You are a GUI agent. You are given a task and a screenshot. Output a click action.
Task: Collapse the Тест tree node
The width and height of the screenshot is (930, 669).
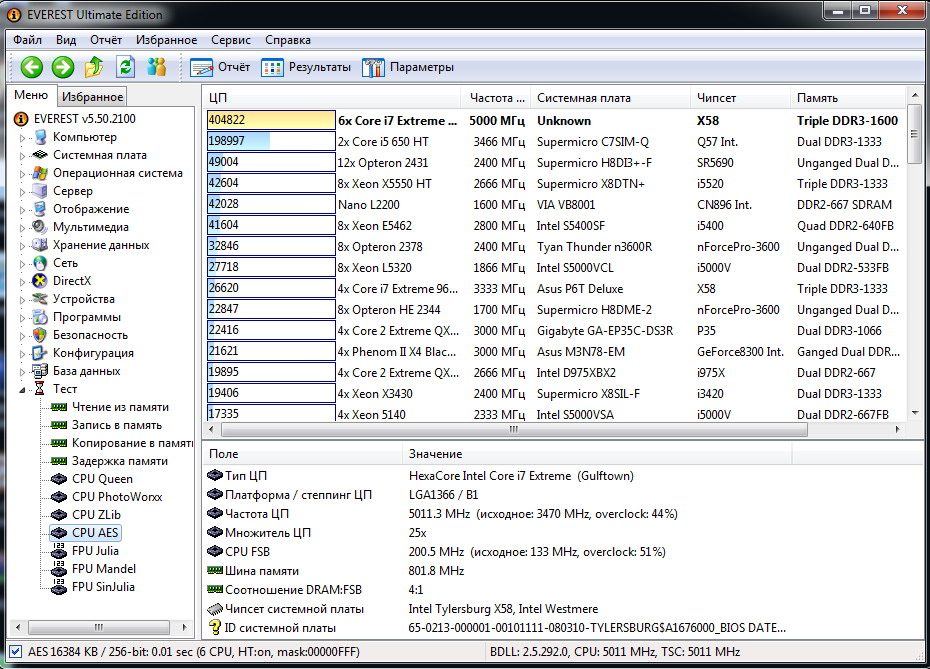23,390
